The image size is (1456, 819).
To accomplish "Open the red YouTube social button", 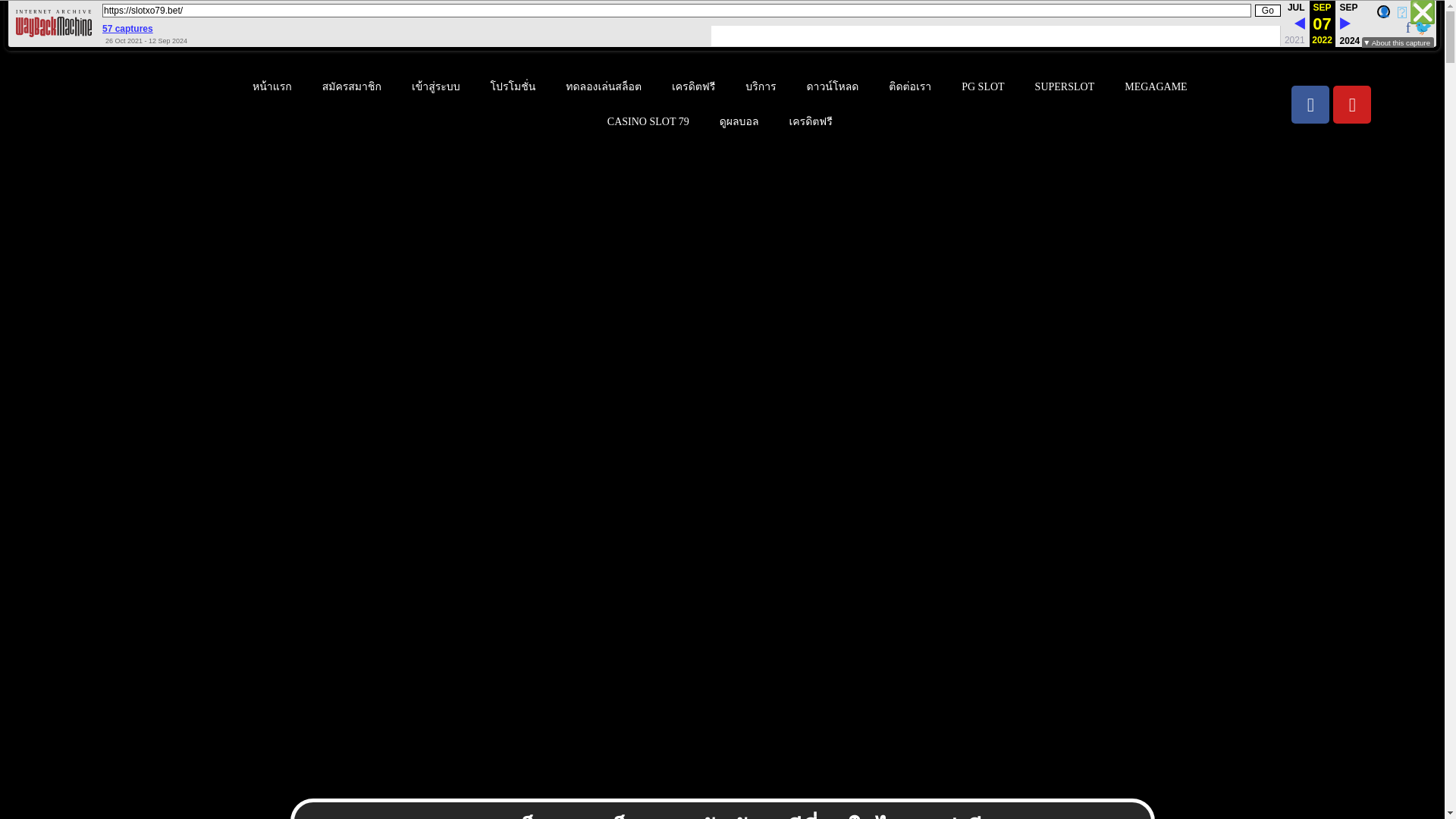I will click(1352, 105).
